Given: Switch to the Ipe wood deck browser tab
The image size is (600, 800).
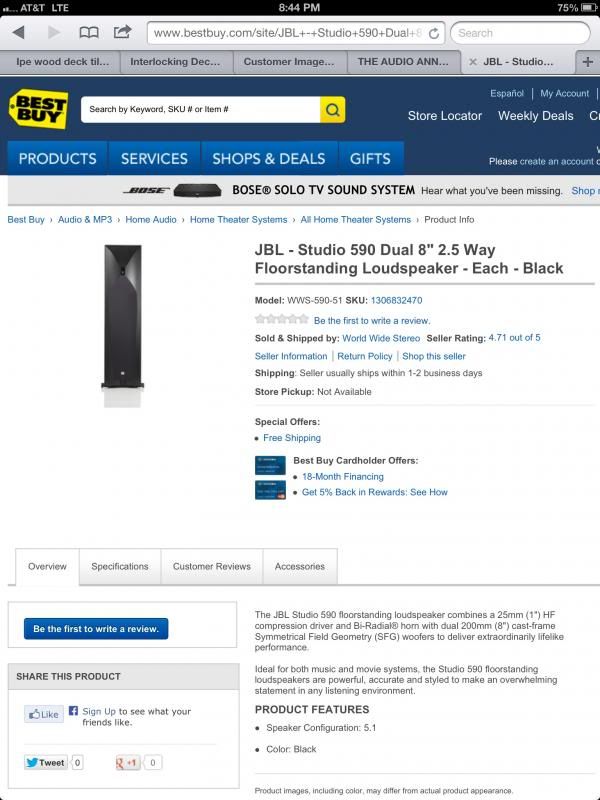Looking at the screenshot, I should tap(60, 62).
